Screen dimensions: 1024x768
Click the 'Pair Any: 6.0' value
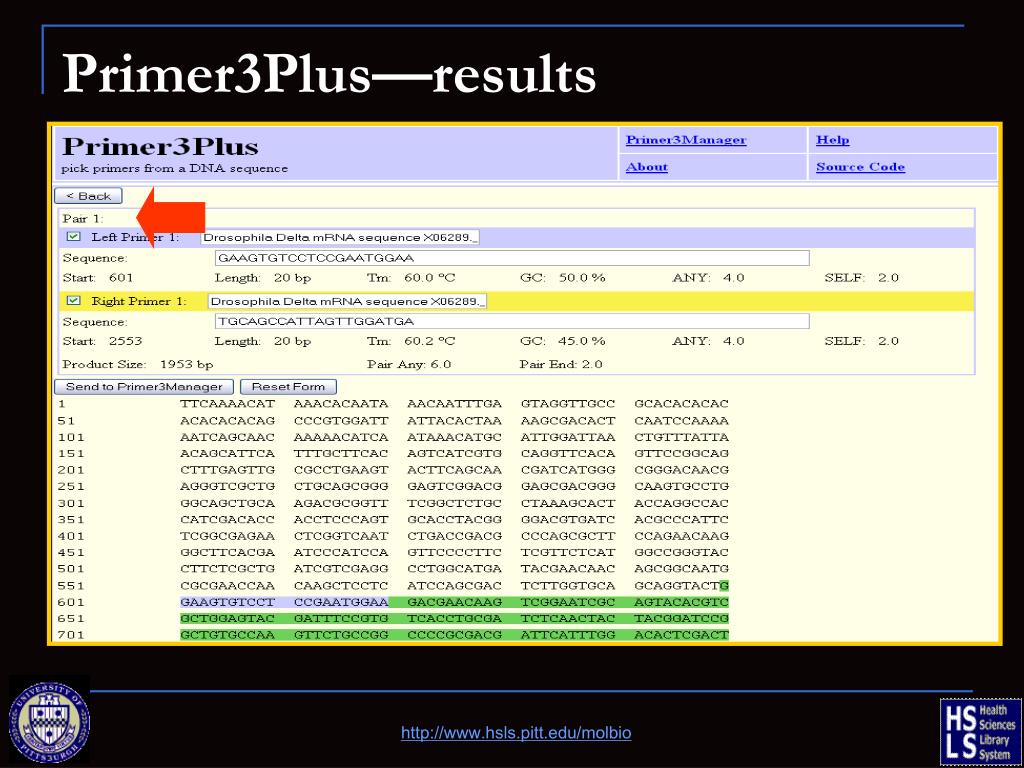(x=409, y=364)
